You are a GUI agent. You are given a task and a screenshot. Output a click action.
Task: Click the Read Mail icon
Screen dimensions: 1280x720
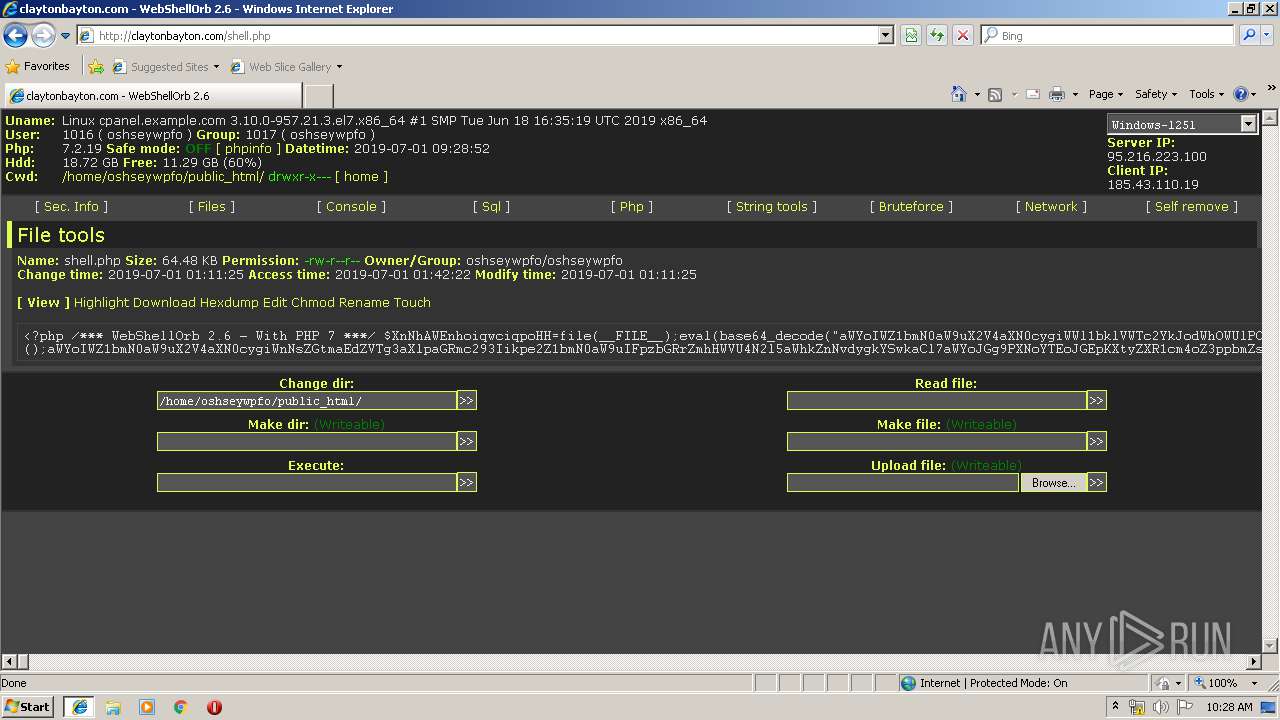pos(1032,94)
